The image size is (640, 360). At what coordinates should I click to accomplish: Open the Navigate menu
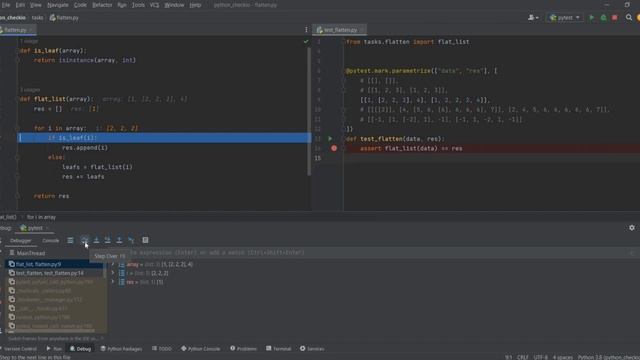pos(58,5)
